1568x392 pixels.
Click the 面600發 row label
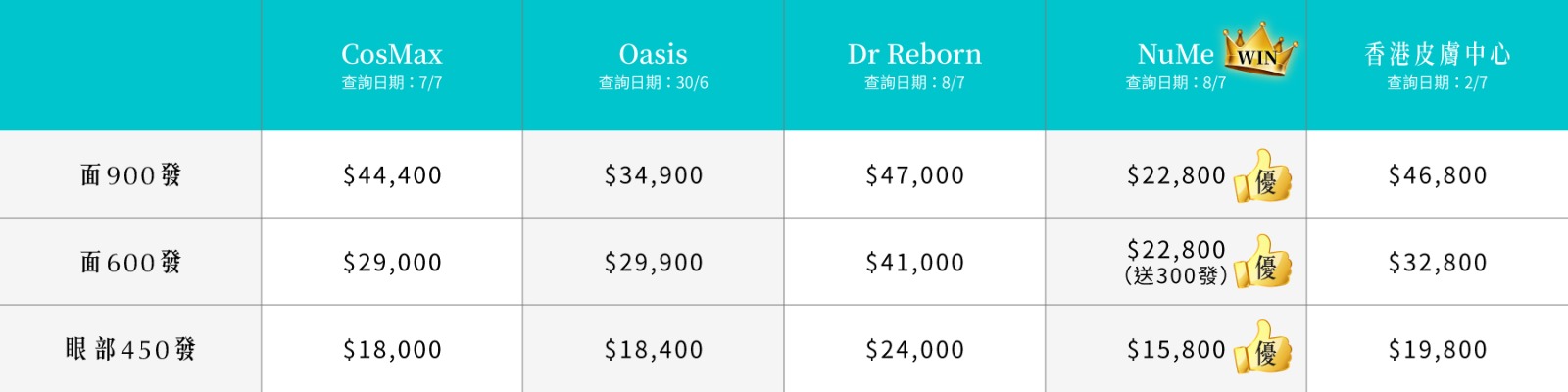coord(130,262)
